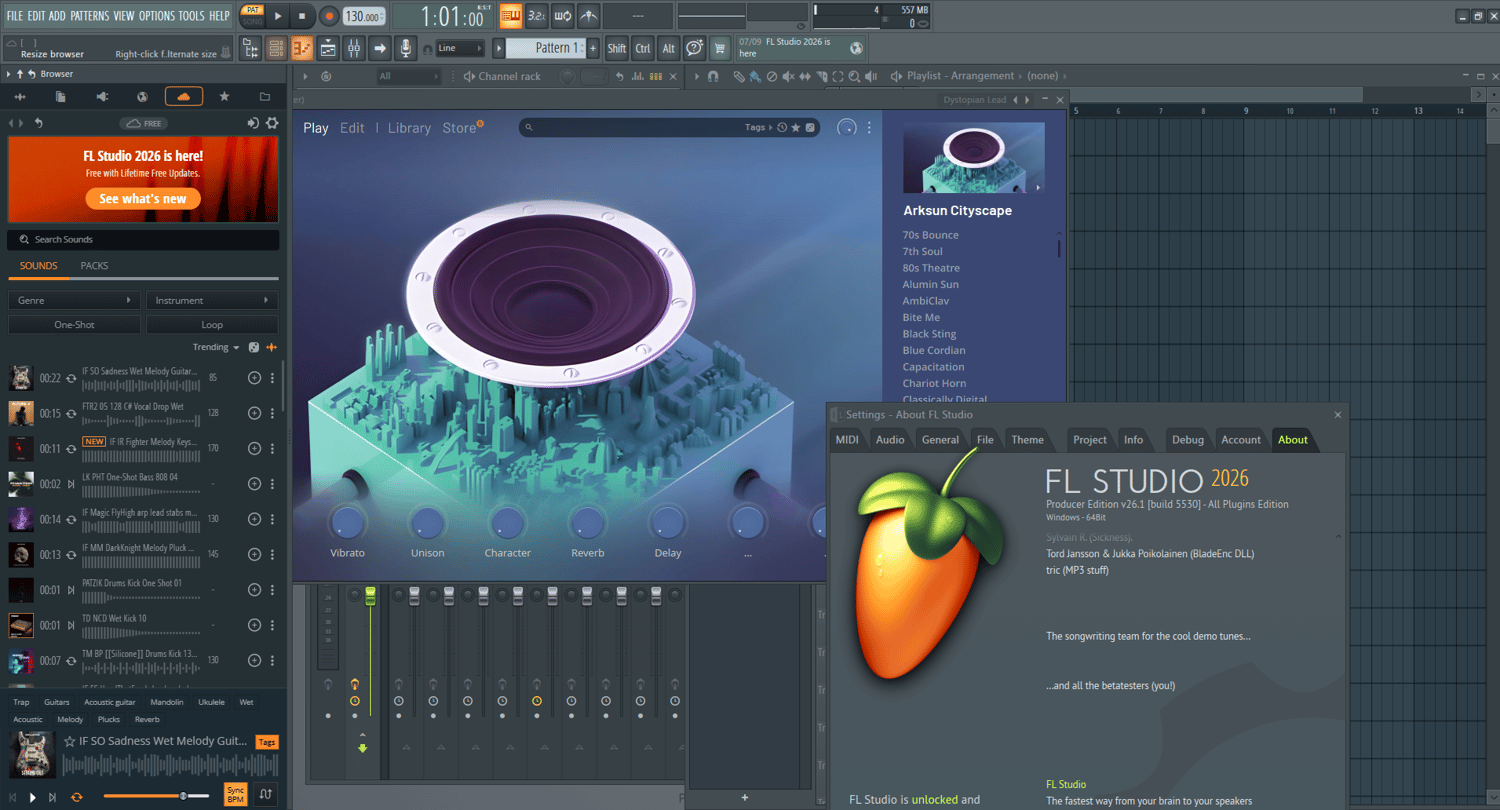Viewport: 1500px width, 810px height.
Task: Adjust the Vibrato knob
Action: pyautogui.click(x=347, y=522)
